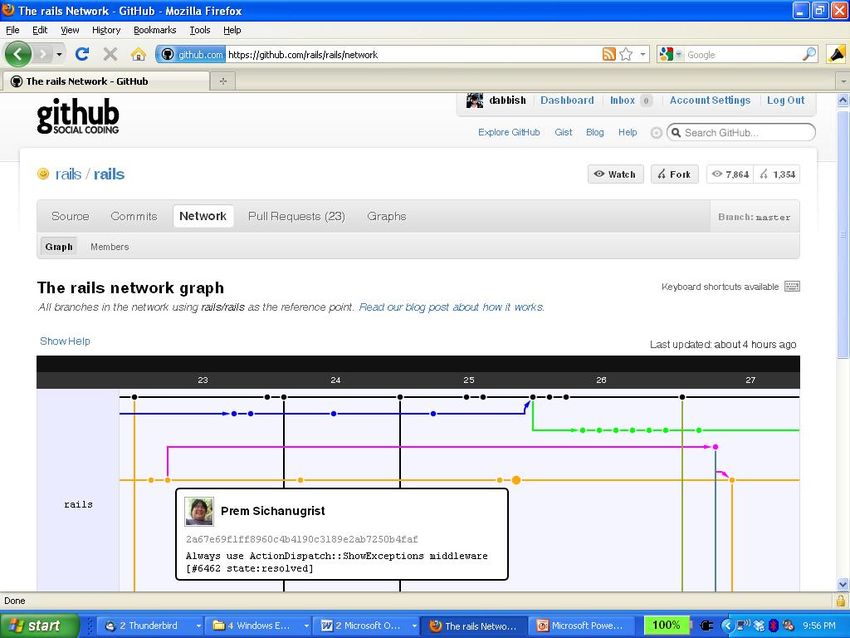Viewport: 850px width, 638px height.
Task: Open the File menu
Action: 12,30
